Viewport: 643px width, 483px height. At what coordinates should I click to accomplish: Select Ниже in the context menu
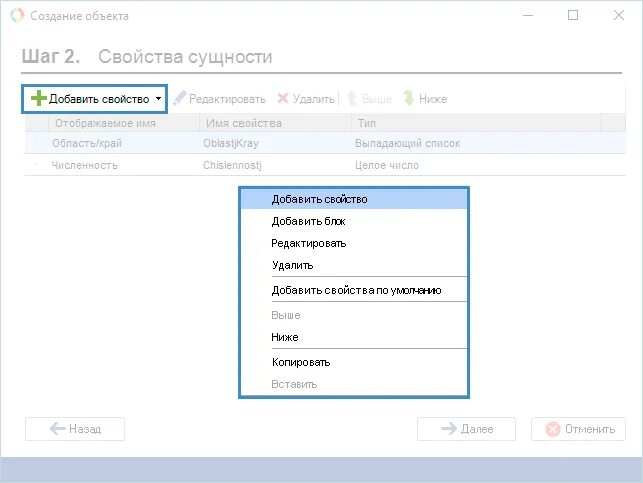point(354,337)
